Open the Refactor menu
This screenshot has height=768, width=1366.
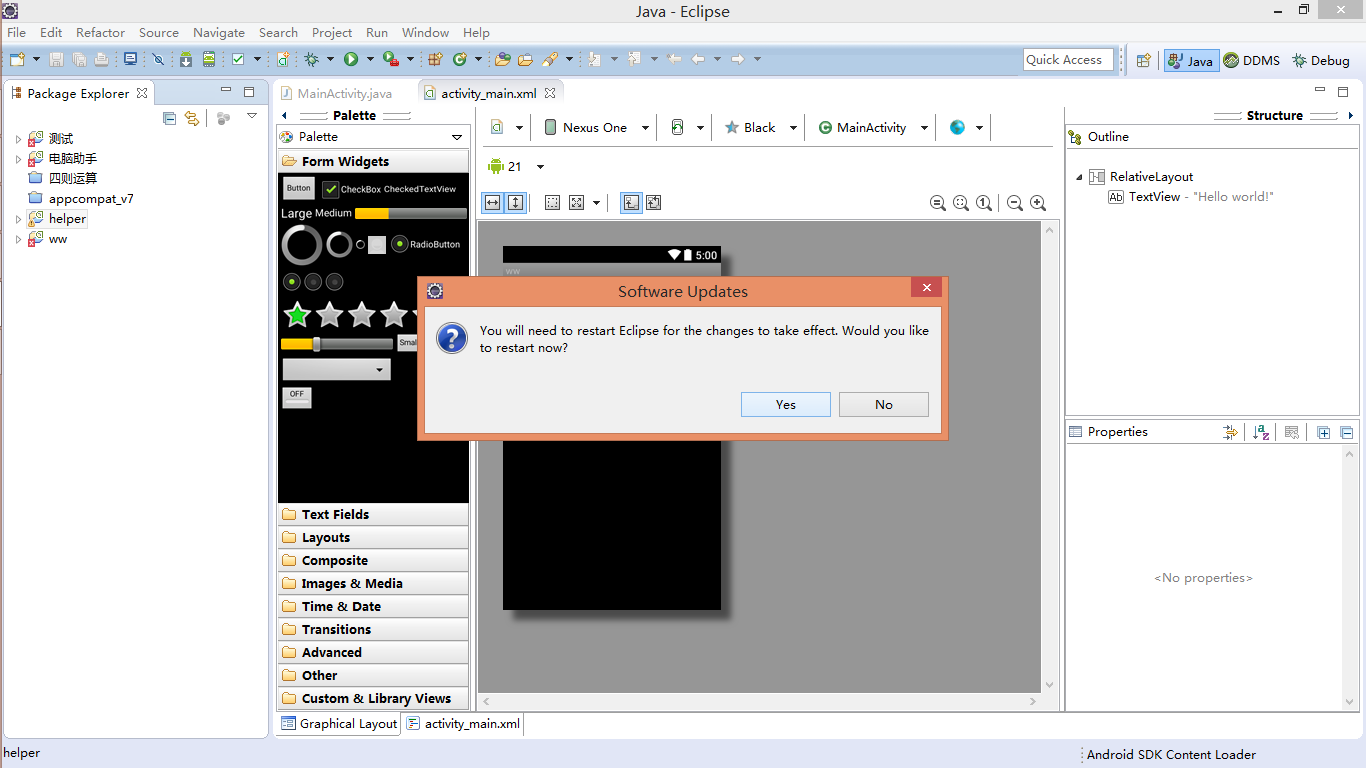[x=100, y=32]
